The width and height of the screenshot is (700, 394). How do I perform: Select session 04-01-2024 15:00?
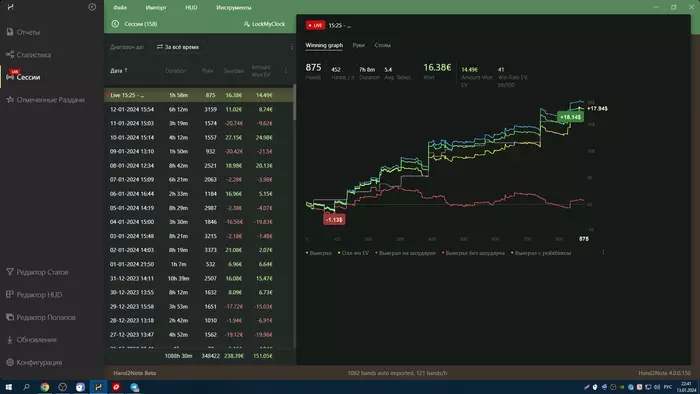(199, 222)
